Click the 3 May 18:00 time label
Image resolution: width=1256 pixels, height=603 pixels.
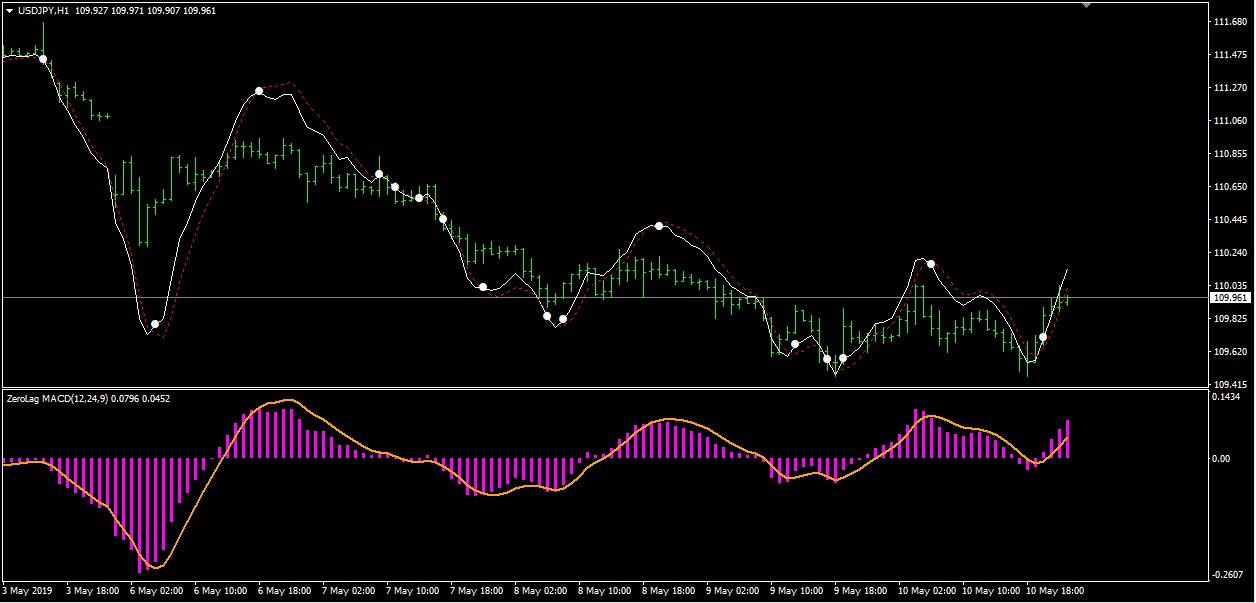(x=92, y=591)
